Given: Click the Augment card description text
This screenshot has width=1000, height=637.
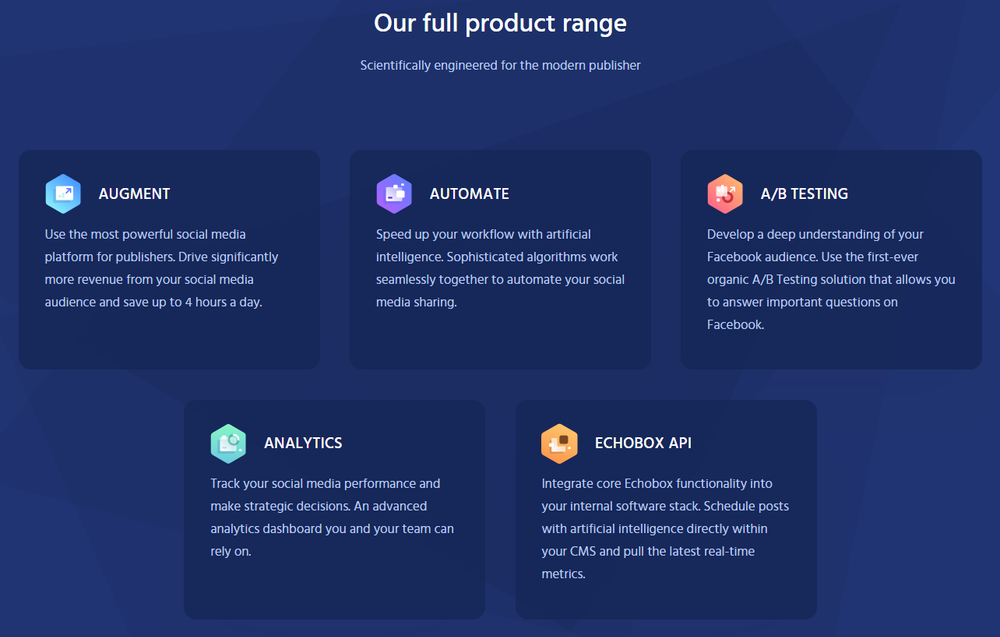Looking at the screenshot, I should click(x=161, y=268).
